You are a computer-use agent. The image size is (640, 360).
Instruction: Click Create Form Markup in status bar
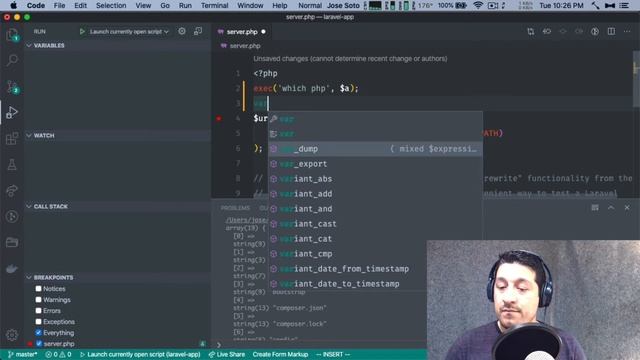[280, 354]
